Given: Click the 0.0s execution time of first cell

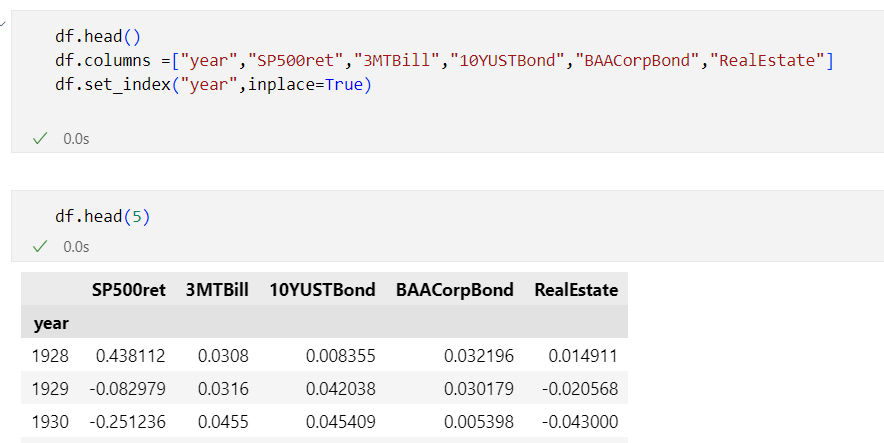Looking at the screenshot, I should coord(76,139).
